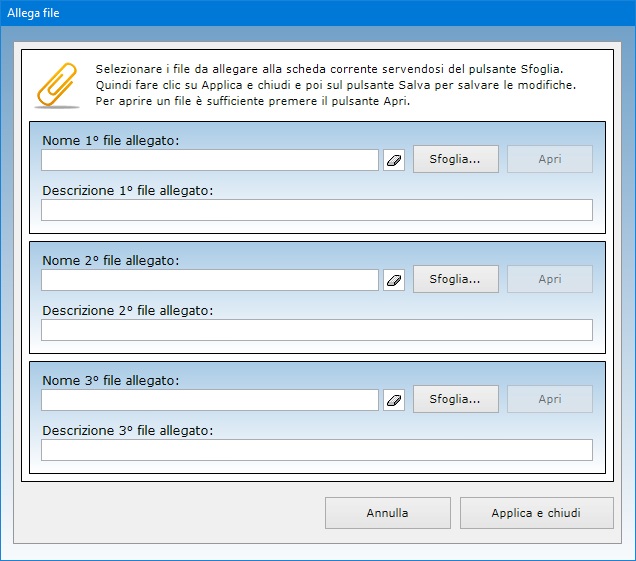
Task: Click Apri for the 1st attached file
Action: (x=550, y=159)
